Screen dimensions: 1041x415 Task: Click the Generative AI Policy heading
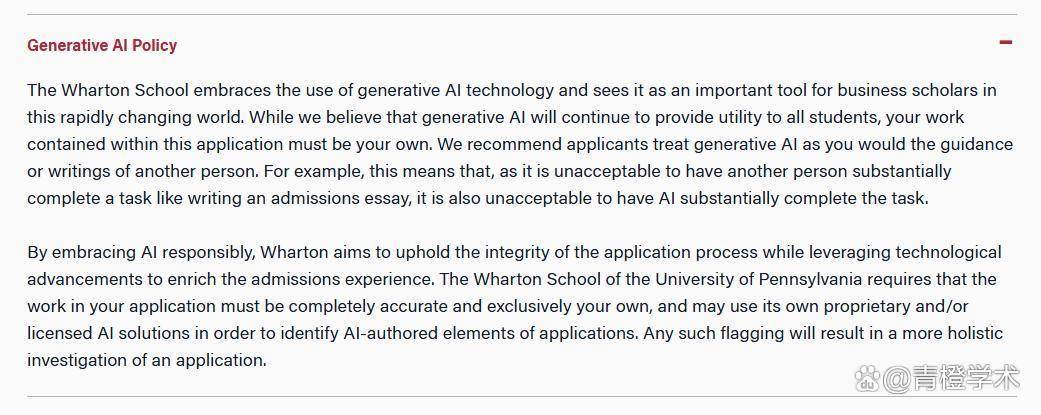click(102, 45)
